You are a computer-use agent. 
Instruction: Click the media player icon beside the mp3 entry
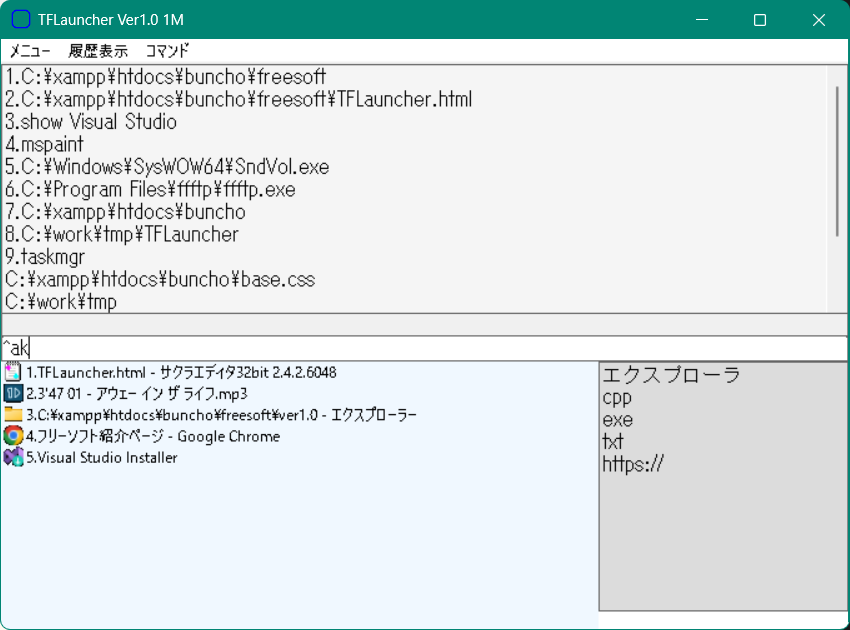13,393
